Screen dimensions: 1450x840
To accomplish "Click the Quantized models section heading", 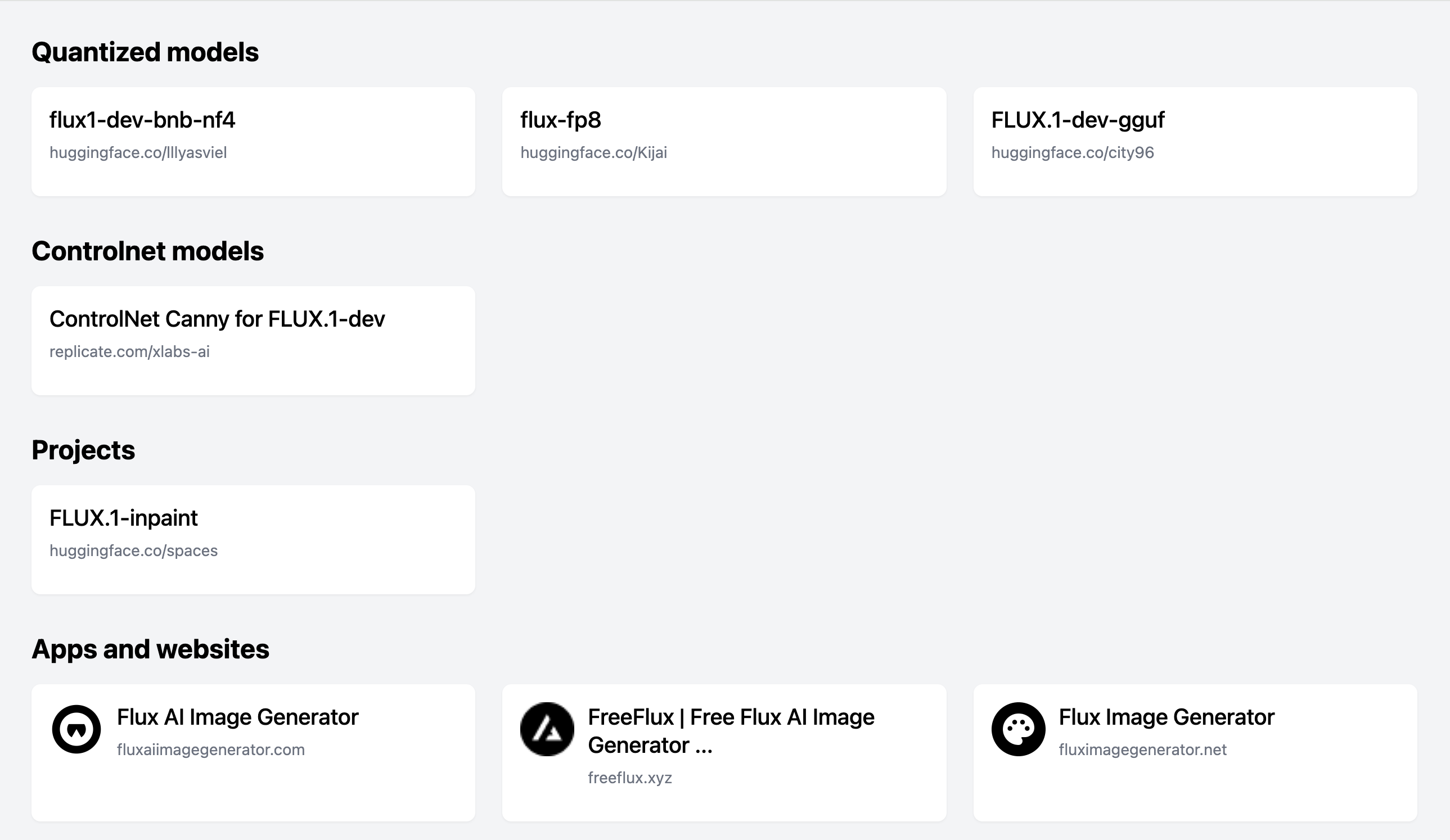I will [145, 52].
